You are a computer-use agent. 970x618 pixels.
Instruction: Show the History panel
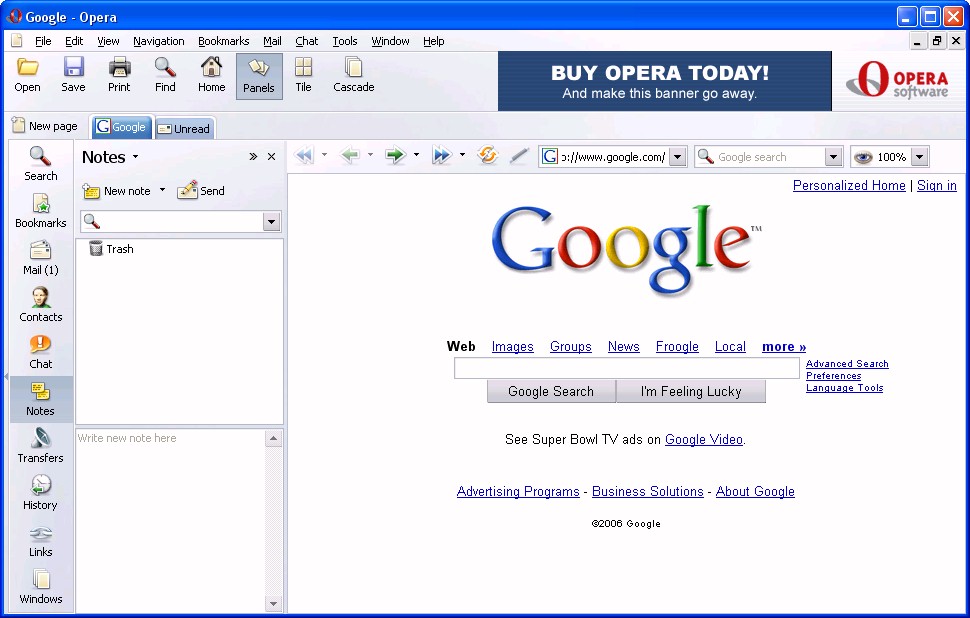tap(41, 492)
